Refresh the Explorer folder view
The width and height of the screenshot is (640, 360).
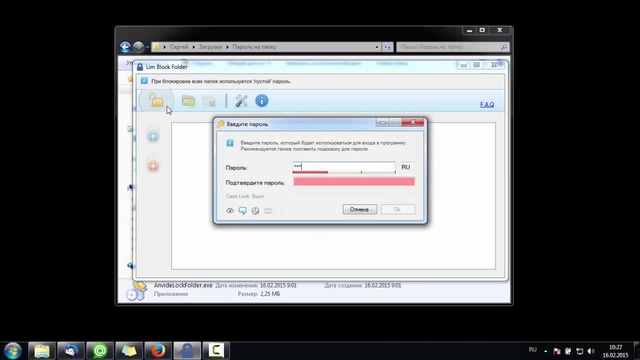pos(387,47)
